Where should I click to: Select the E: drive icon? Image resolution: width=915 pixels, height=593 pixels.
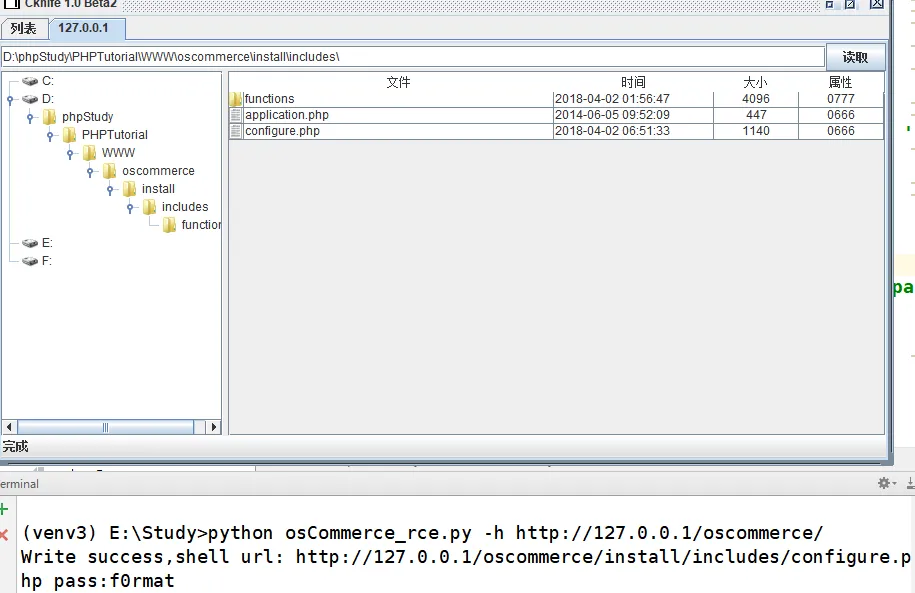(x=30, y=243)
